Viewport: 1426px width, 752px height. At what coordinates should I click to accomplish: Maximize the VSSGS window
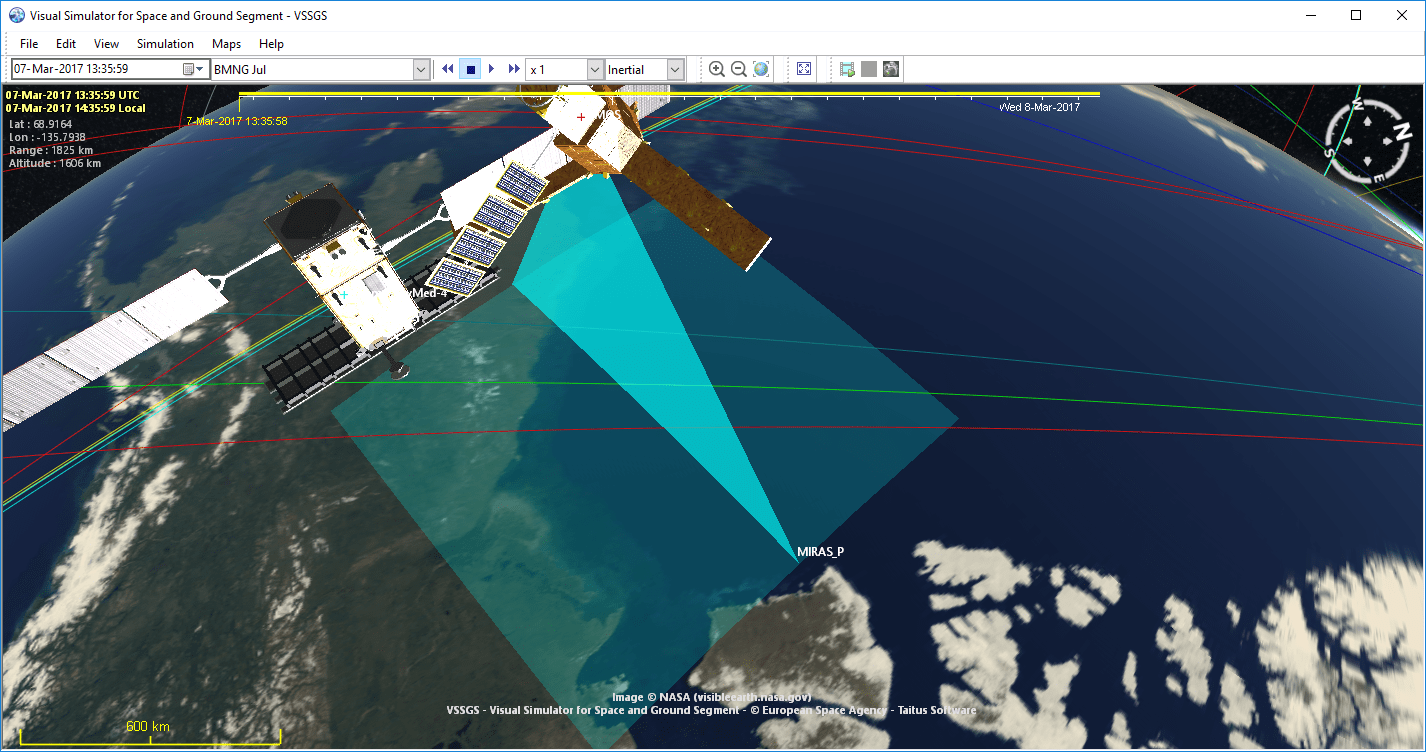coord(1356,15)
